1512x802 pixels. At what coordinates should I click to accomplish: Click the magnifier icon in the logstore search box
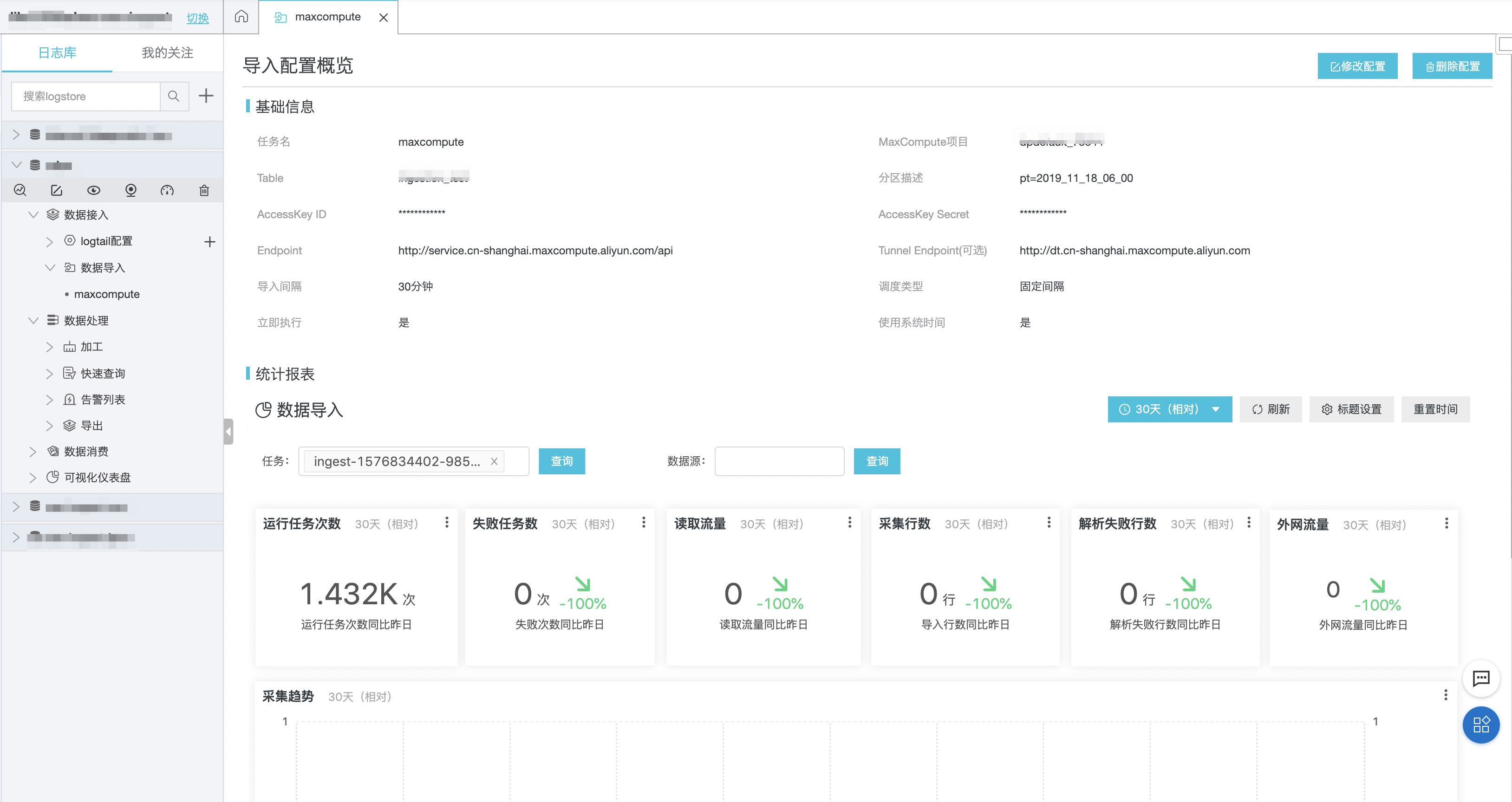pyautogui.click(x=174, y=96)
